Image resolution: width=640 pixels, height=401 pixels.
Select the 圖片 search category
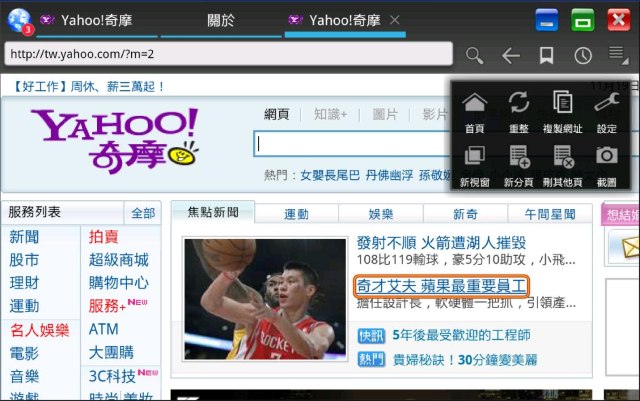click(385, 114)
